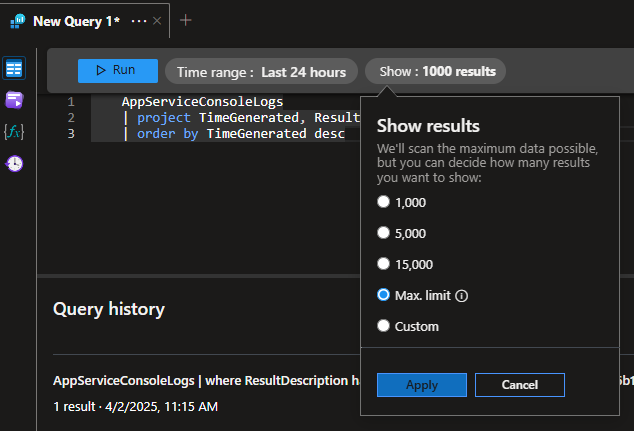
Task: Open the Tables sidebar panel
Action: click(x=14, y=68)
